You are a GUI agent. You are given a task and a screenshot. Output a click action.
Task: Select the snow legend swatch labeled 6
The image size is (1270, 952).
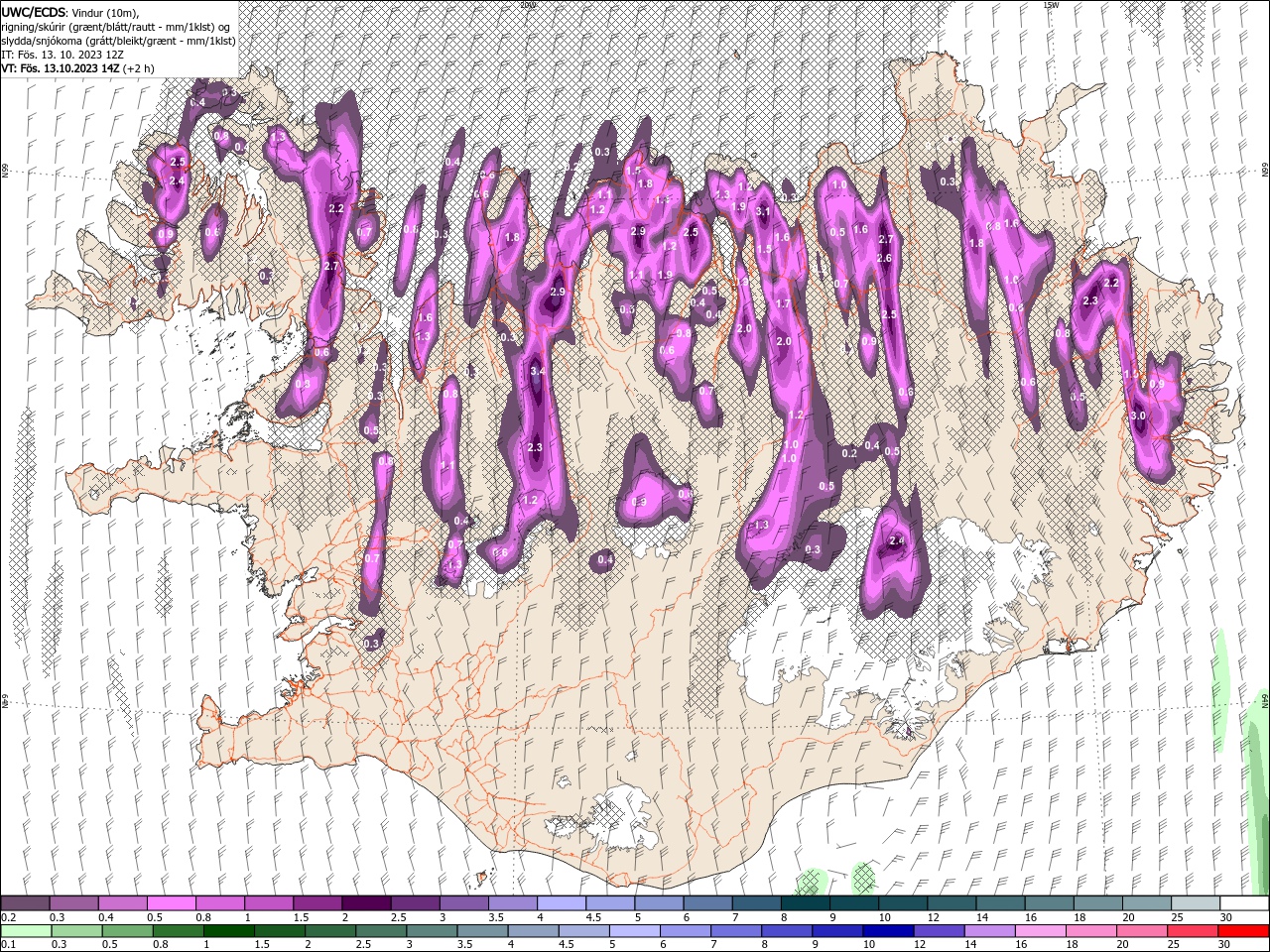click(x=707, y=903)
